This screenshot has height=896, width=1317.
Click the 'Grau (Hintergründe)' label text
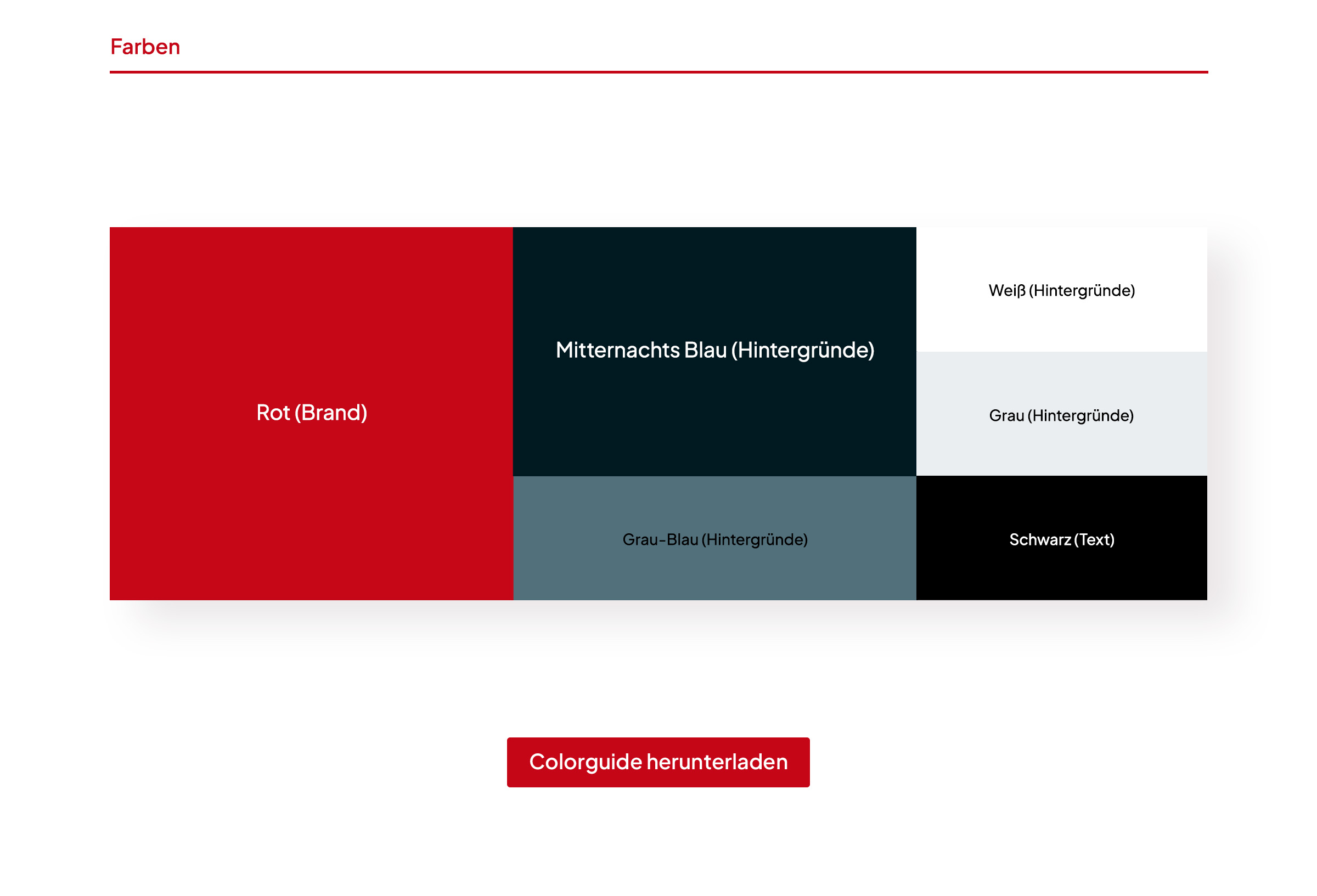1061,416
